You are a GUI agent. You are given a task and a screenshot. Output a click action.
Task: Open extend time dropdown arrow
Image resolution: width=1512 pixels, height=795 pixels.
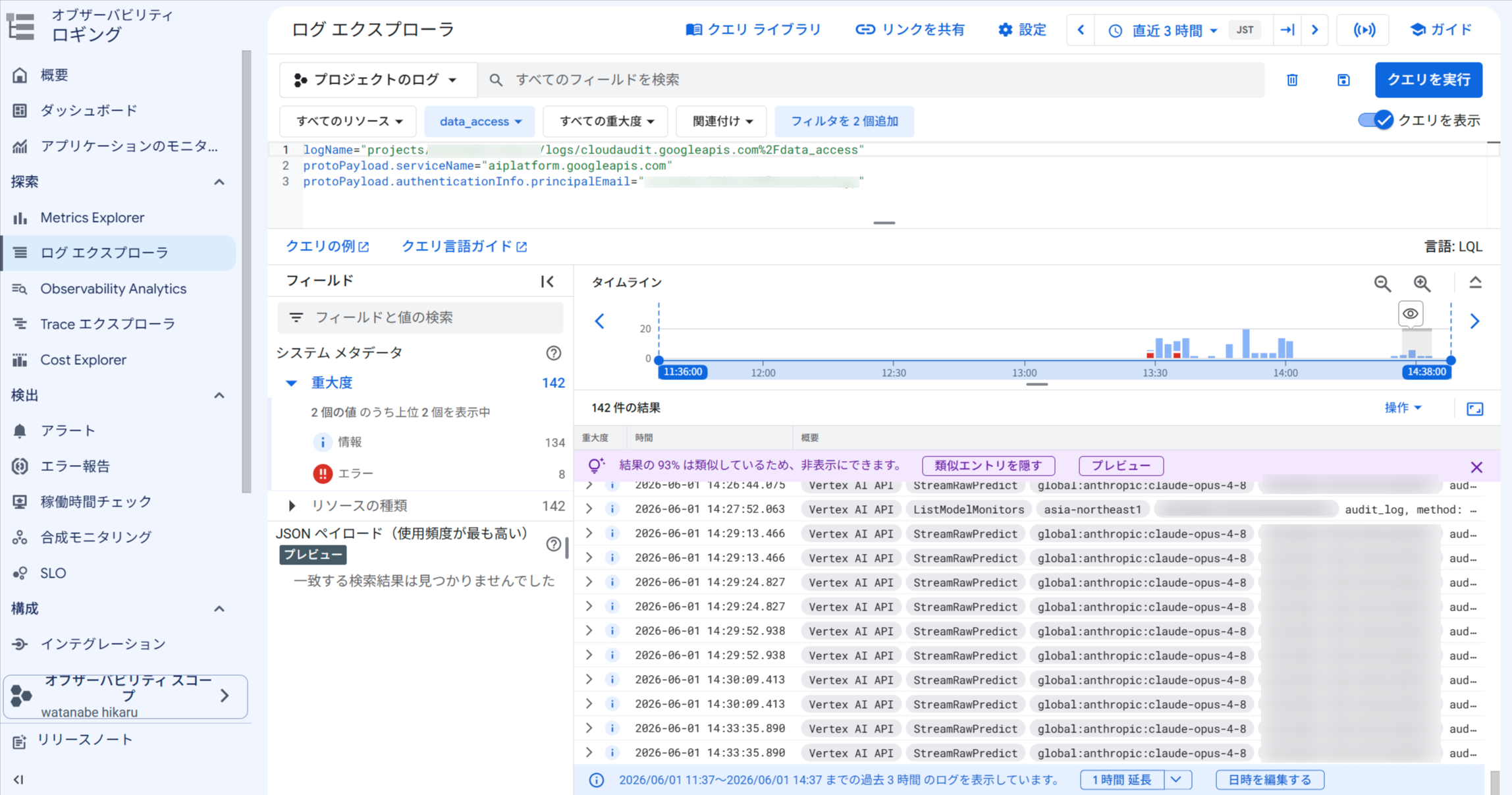point(1177,780)
